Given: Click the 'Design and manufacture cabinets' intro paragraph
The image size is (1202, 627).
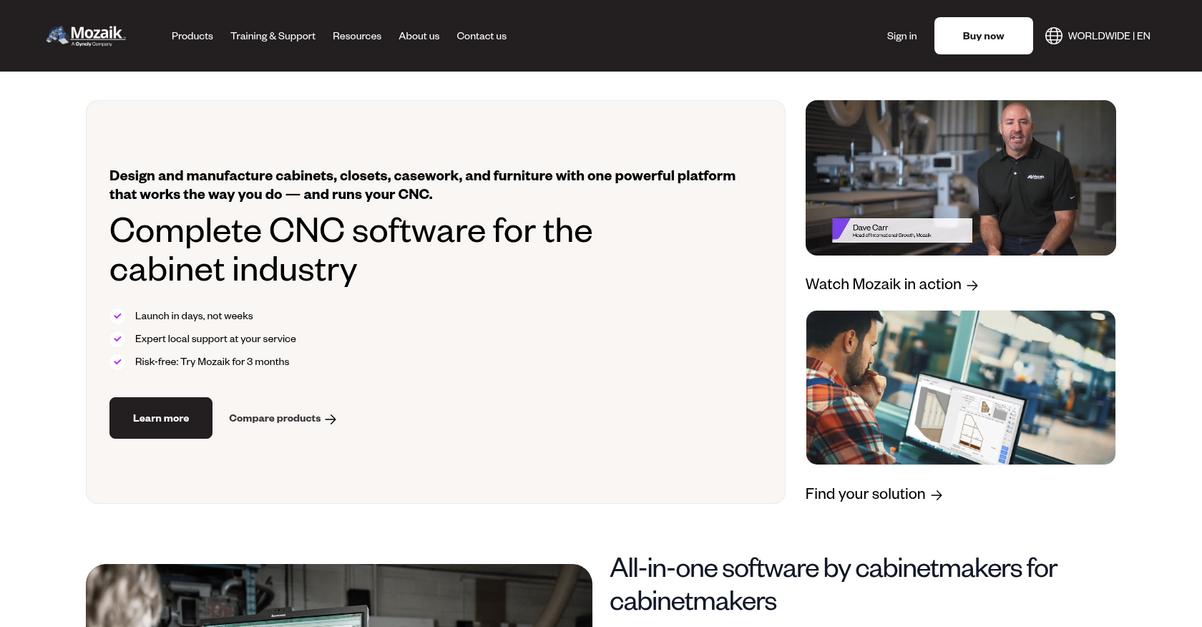Looking at the screenshot, I should [x=423, y=185].
